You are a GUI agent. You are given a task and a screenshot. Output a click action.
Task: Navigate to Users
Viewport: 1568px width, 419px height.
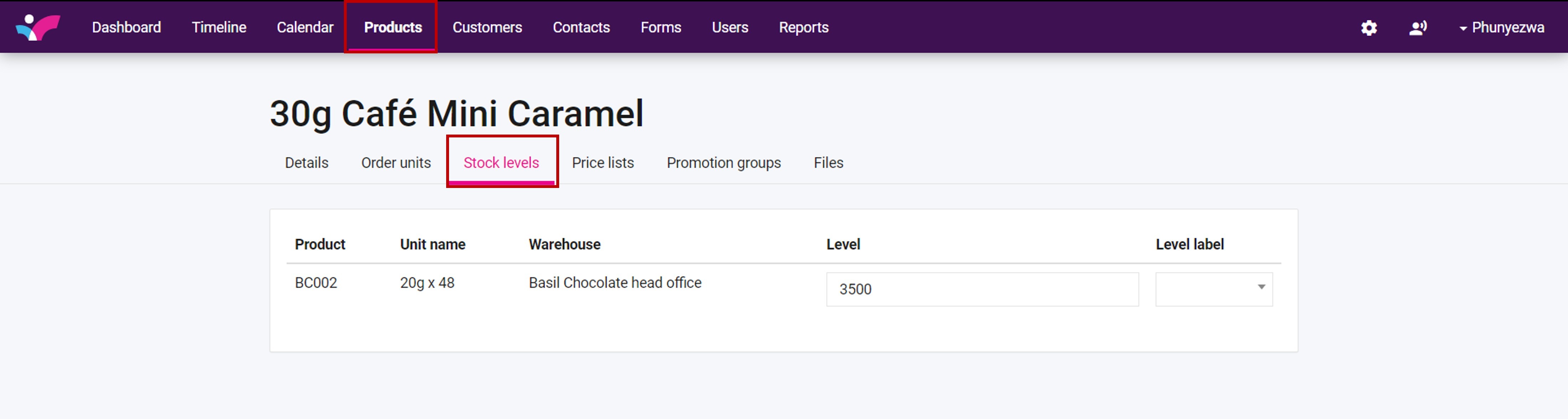coord(730,27)
